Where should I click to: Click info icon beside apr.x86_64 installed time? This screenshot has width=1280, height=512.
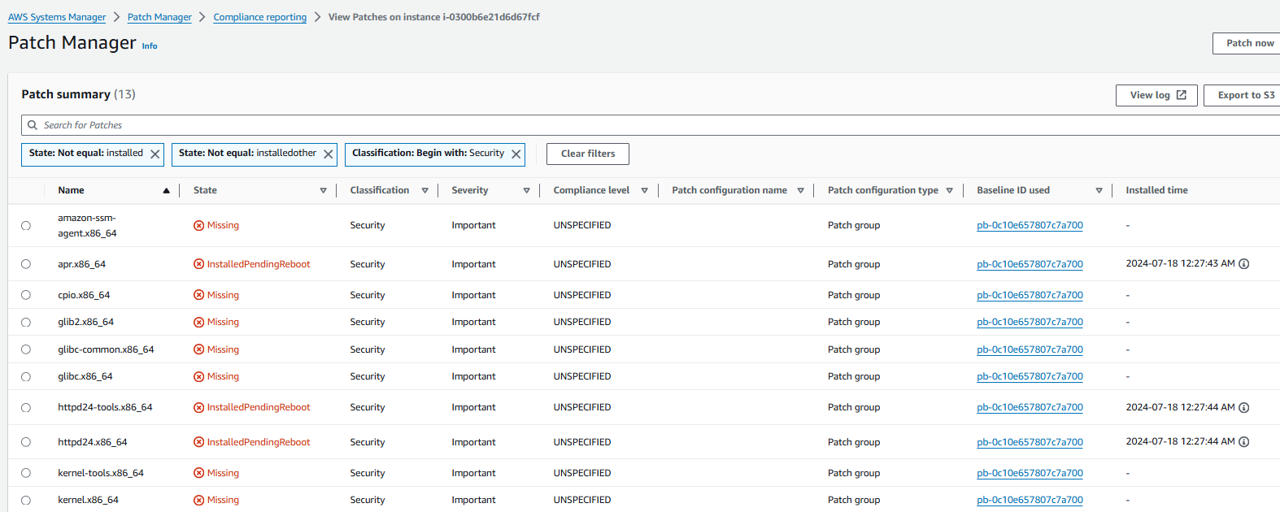1244,264
